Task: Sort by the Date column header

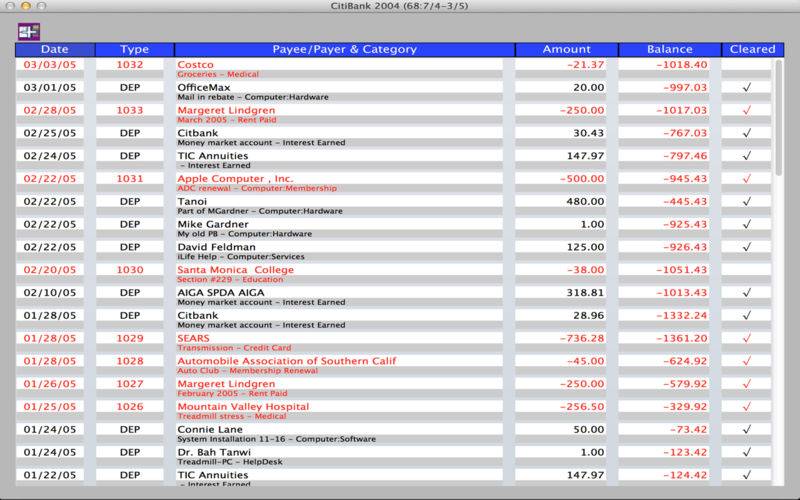Action: click(55, 49)
